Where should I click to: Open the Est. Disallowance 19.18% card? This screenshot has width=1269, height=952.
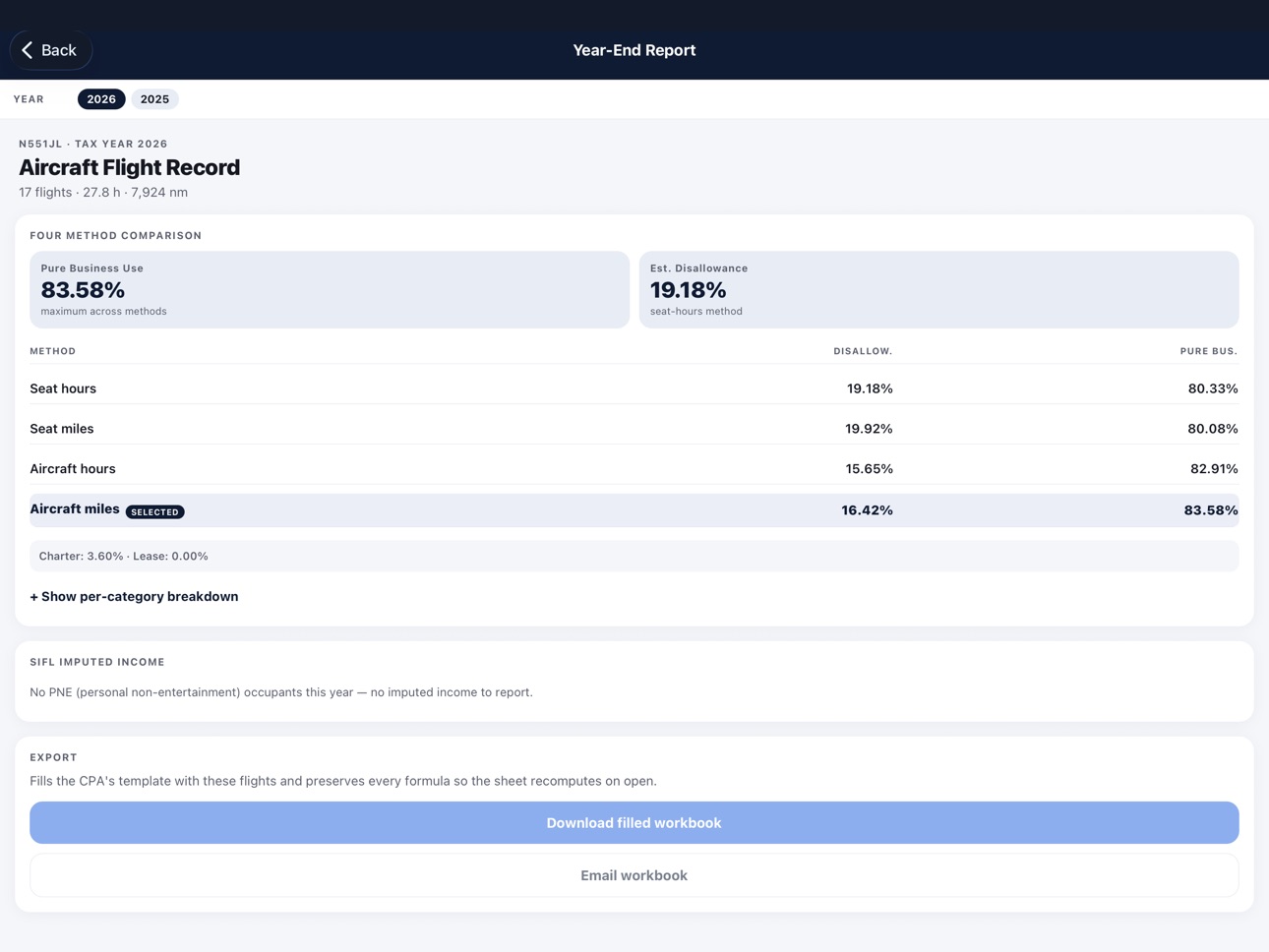[x=938, y=290]
